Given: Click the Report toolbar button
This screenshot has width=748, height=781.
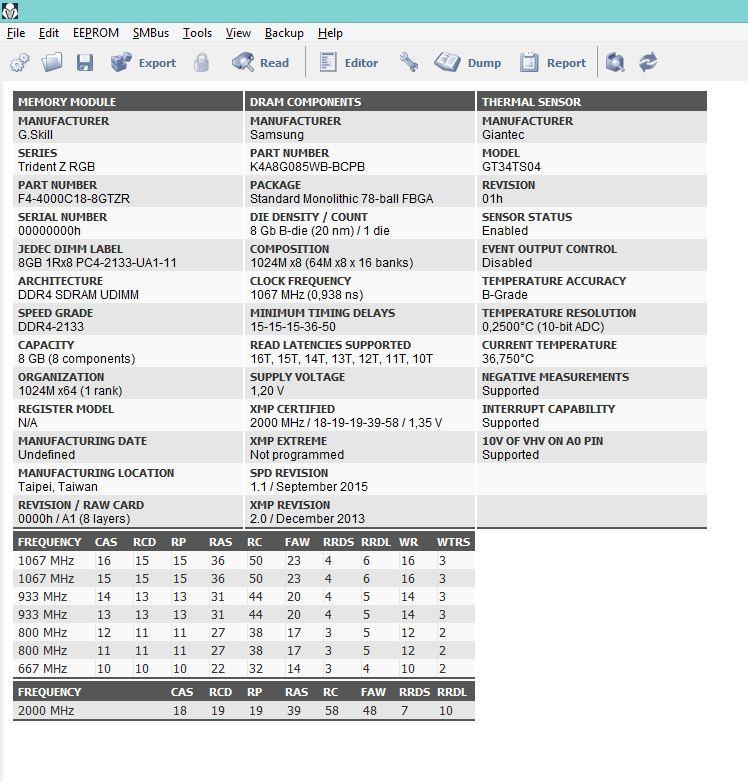Looking at the screenshot, I should click(x=553, y=63).
